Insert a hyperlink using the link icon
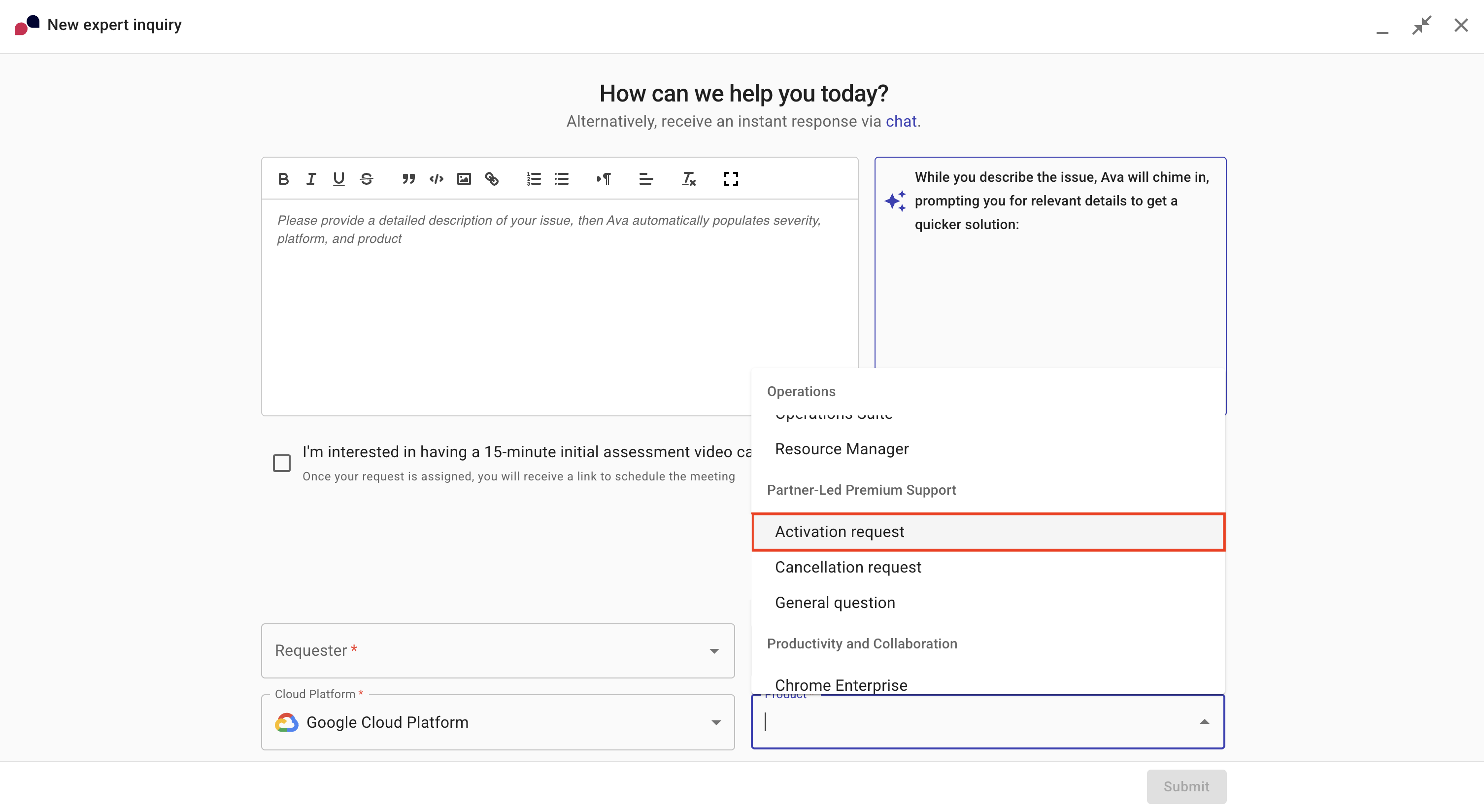 pyautogui.click(x=492, y=179)
